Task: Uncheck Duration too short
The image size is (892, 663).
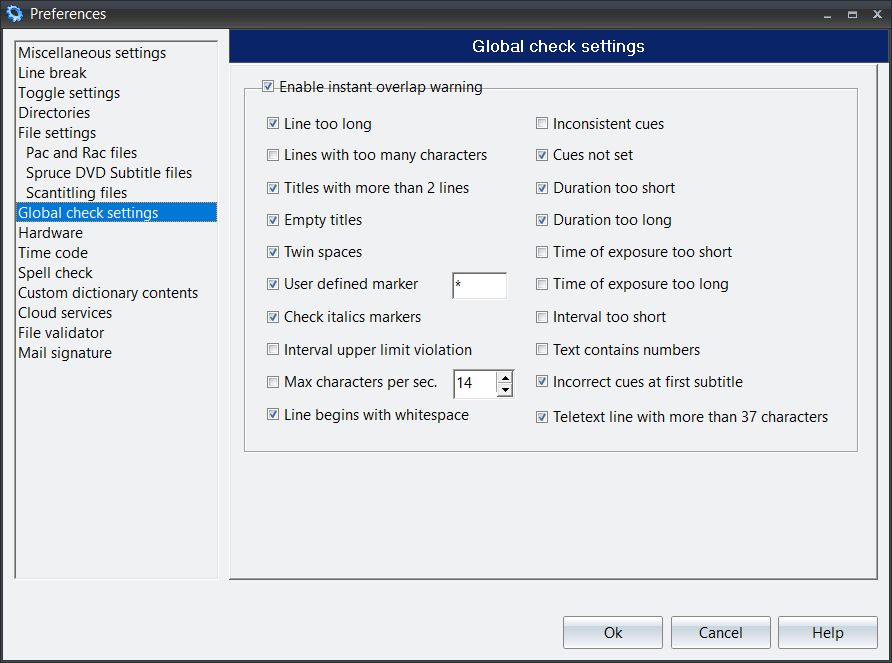Action: [542, 188]
